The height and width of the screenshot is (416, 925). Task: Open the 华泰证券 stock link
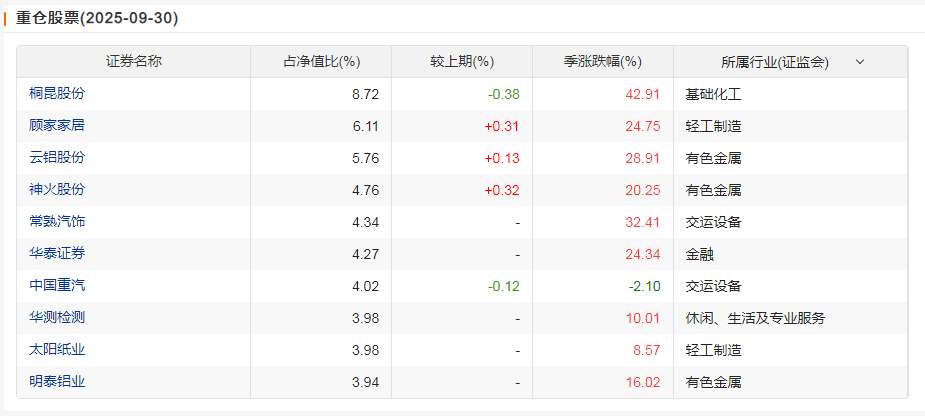57,254
